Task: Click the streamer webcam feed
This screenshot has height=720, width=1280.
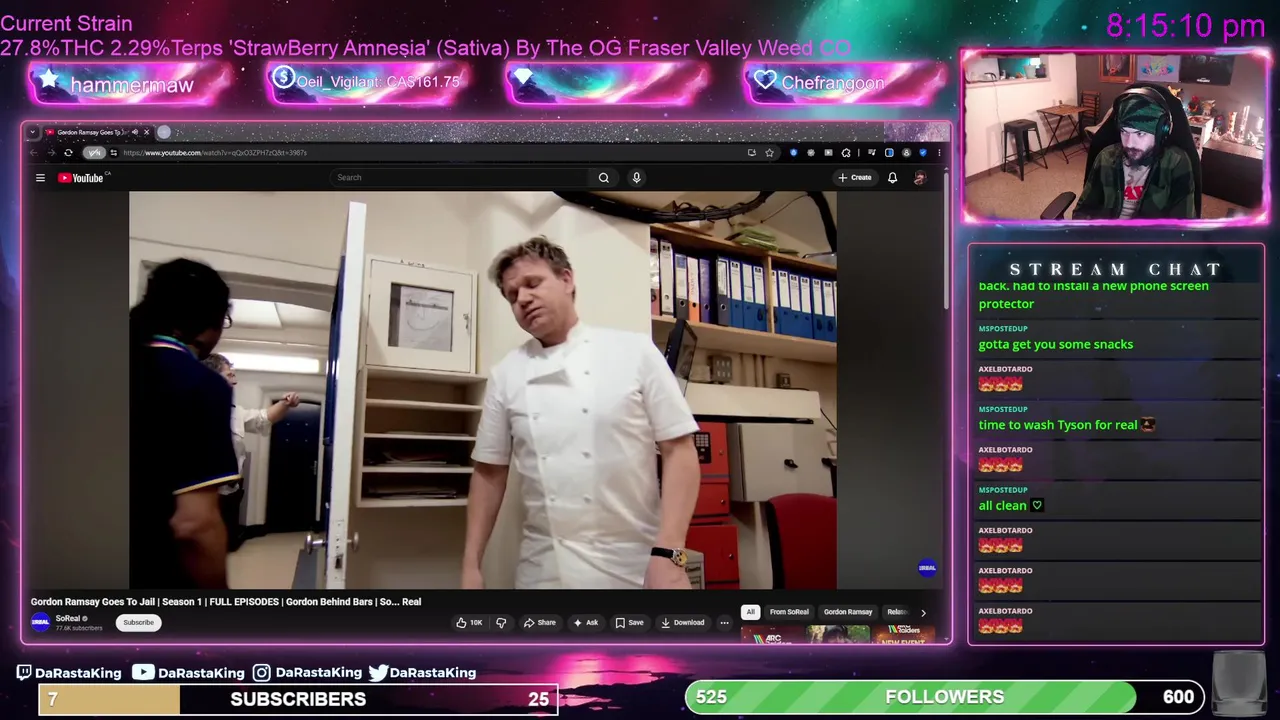Action: (x=1114, y=137)
